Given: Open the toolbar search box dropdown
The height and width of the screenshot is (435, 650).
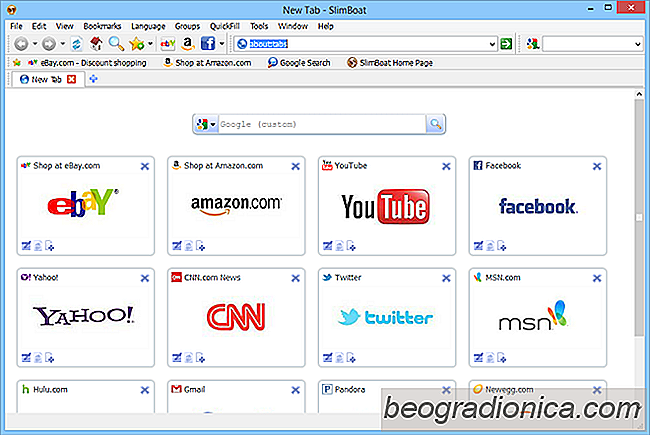Looking at the screenshot, I should pyautogui.click(x=638, y=44).
